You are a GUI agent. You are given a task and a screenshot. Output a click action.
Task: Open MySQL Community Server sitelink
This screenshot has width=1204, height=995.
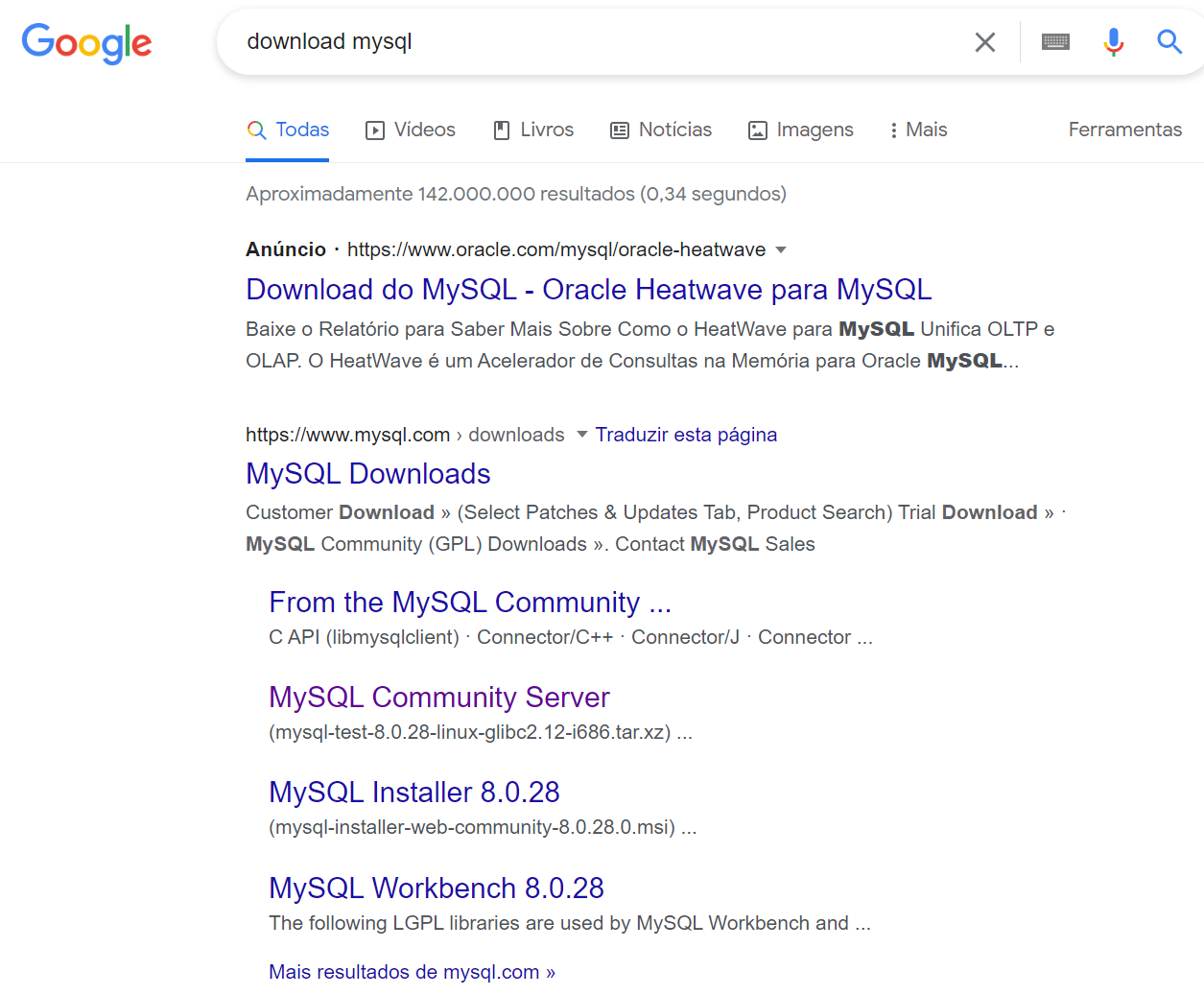pyautogui.click(x=439, y=697)
